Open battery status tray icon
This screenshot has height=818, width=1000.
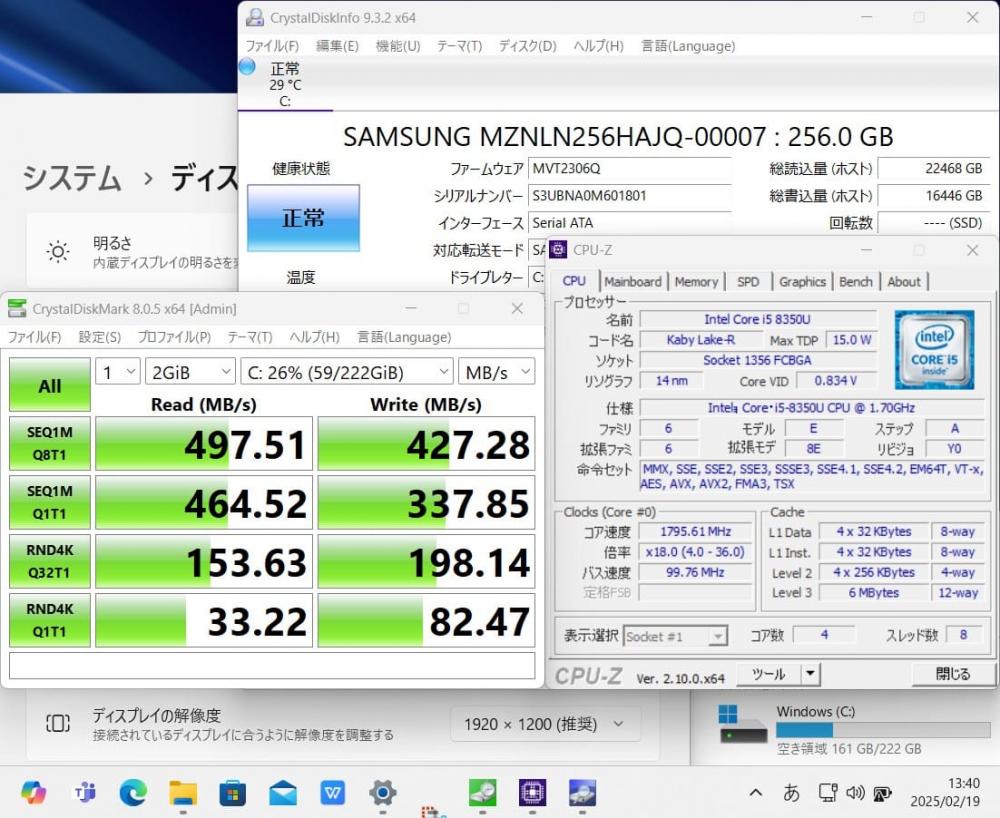pyautogui.click(x=882, y=793)
